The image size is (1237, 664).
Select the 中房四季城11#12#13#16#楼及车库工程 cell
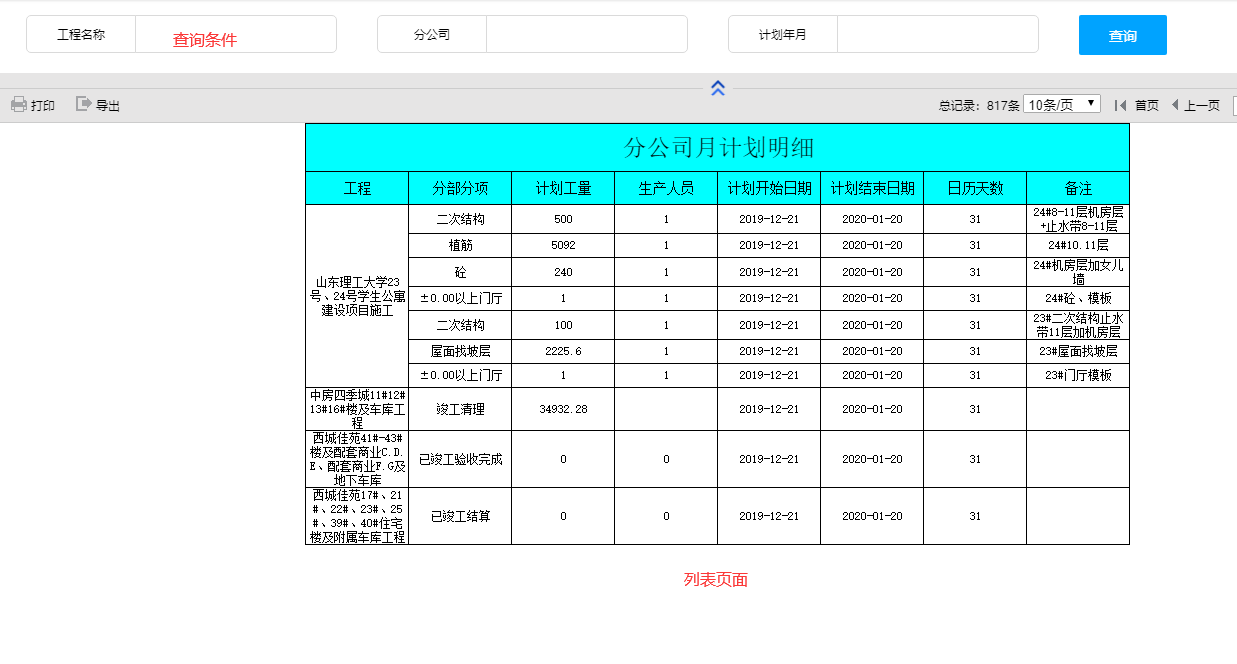pos(357,409)
